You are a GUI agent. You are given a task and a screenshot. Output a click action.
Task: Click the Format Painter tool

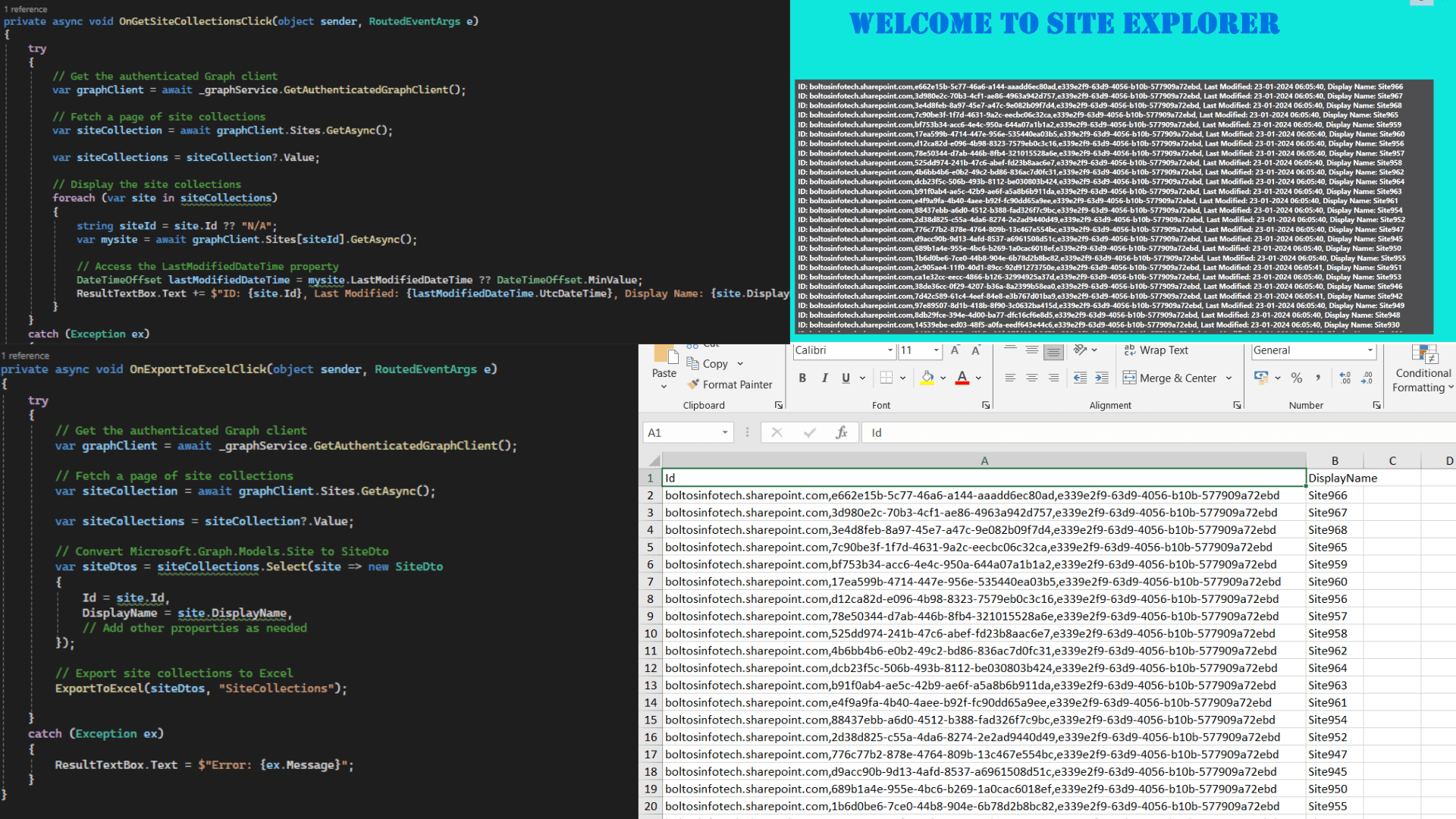coord(730,384)
